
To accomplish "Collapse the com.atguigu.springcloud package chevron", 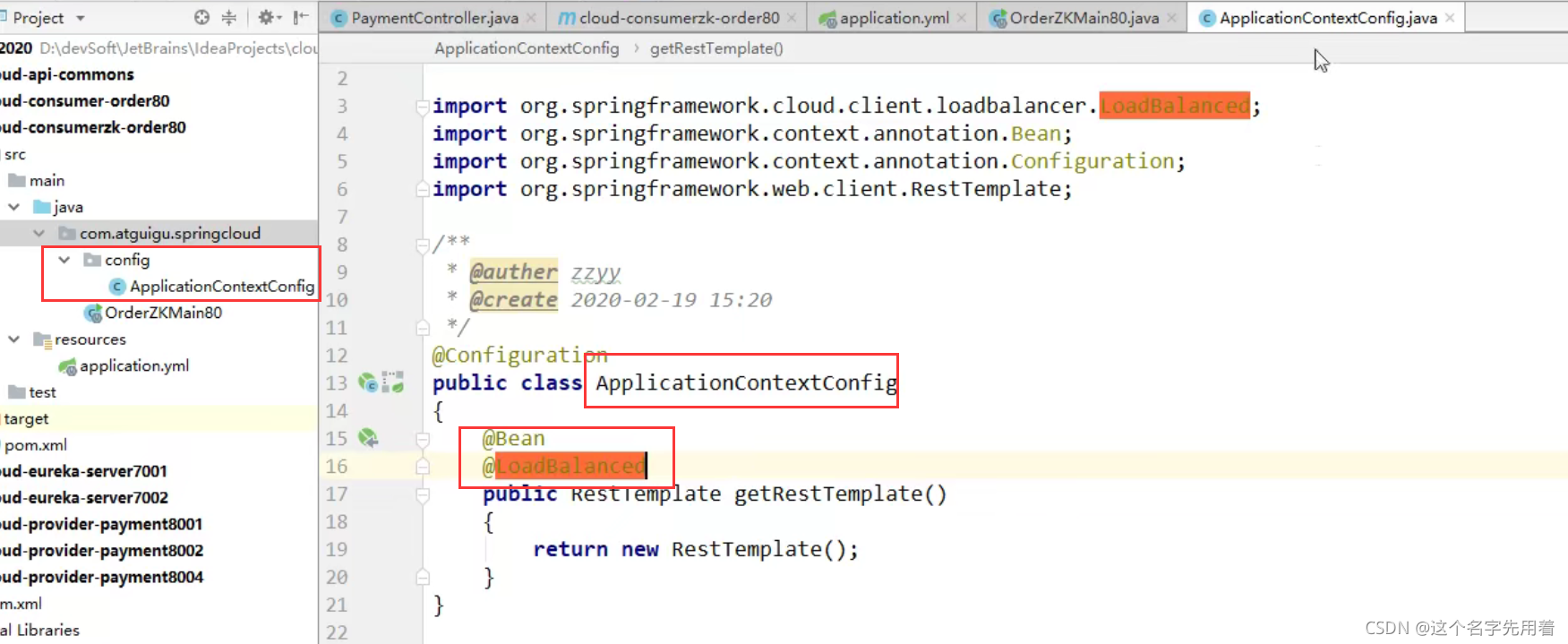I will coord(39,234).
